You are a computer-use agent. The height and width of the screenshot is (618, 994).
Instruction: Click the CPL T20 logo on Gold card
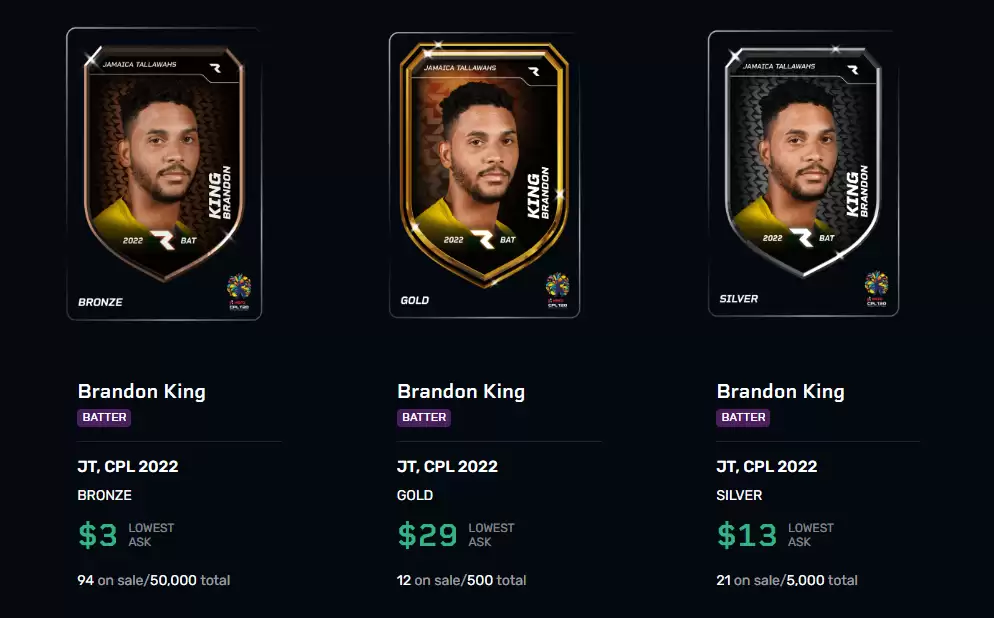point(557,290)
